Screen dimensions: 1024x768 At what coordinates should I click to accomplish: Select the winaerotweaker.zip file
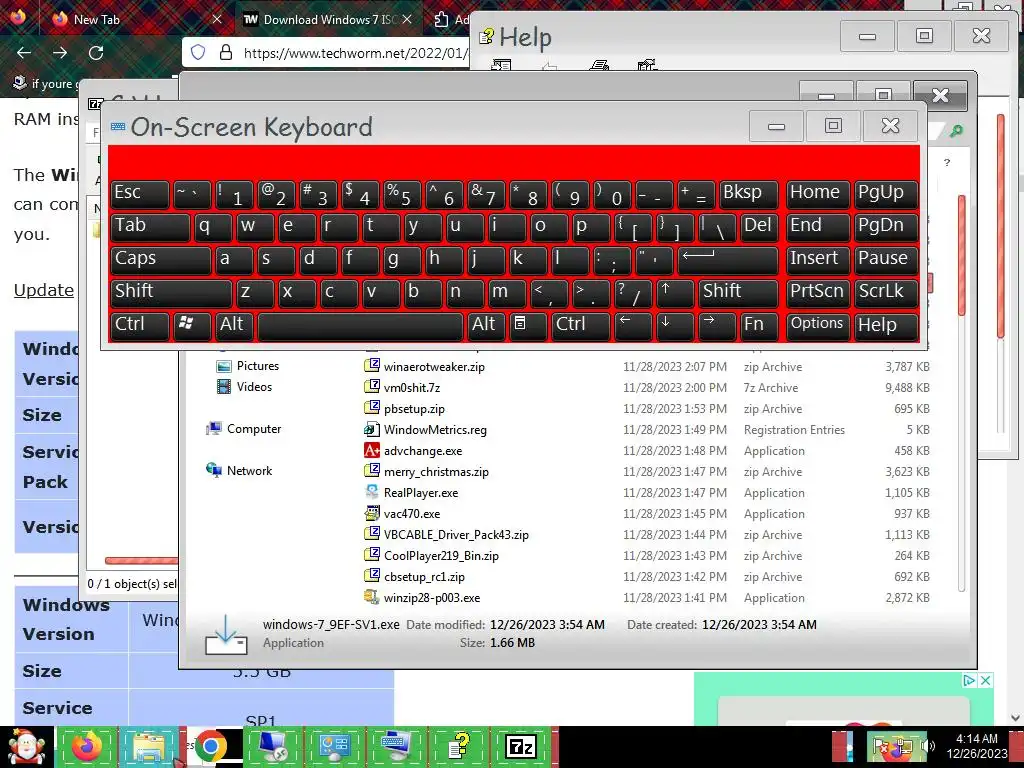[x=434, y=366]
